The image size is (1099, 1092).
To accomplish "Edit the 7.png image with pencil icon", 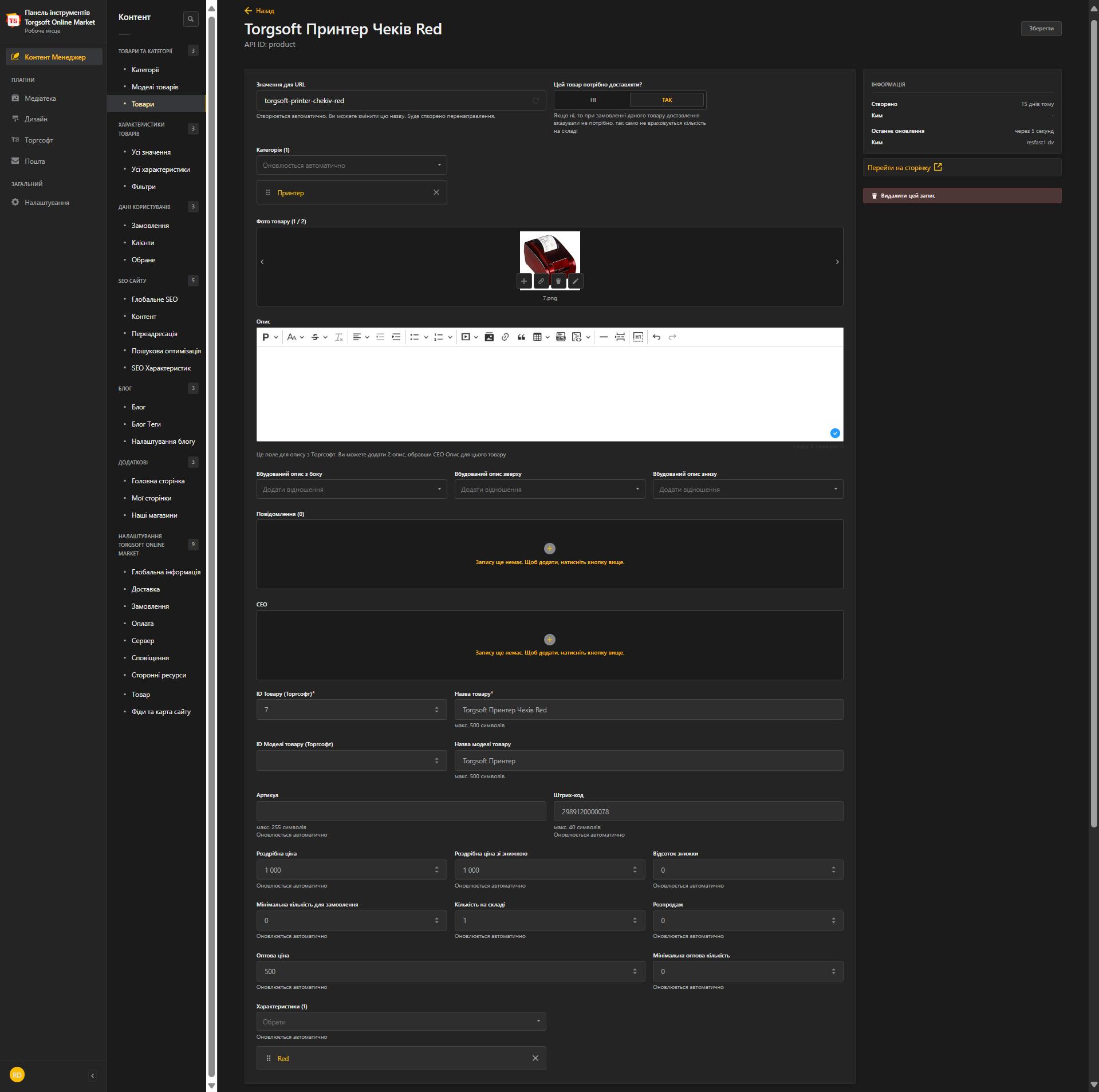I will click(576, 281).
